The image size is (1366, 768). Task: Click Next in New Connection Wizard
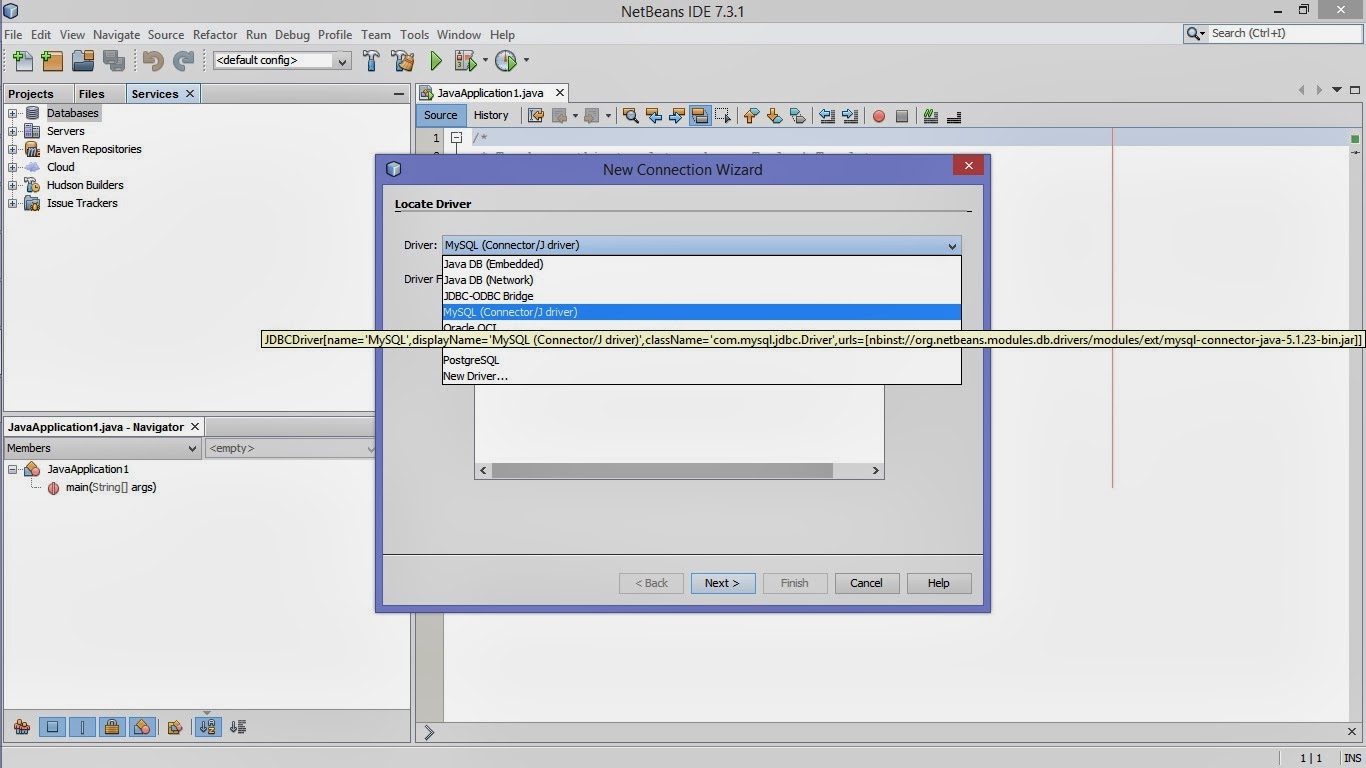point(722,583)
